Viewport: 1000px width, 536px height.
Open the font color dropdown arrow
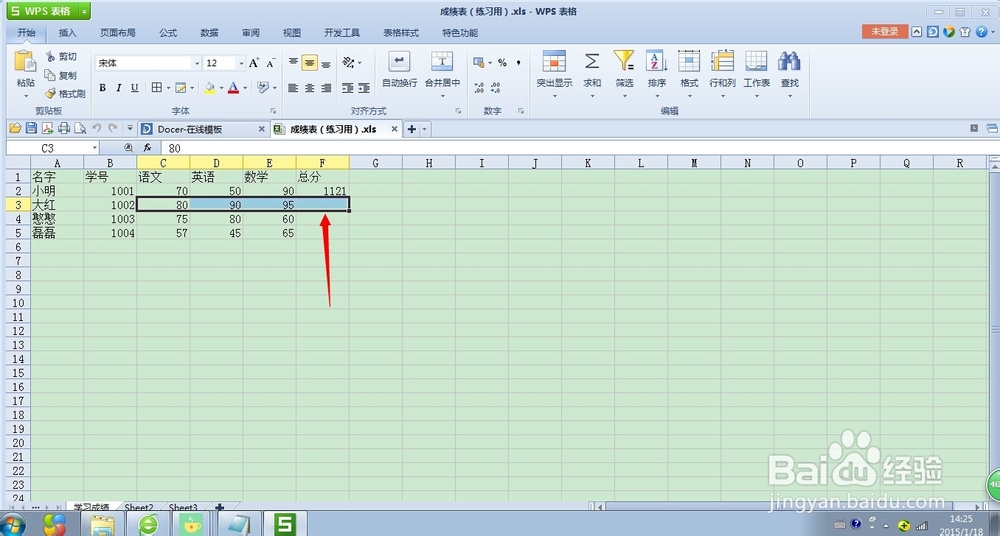(x=245, y=88)
